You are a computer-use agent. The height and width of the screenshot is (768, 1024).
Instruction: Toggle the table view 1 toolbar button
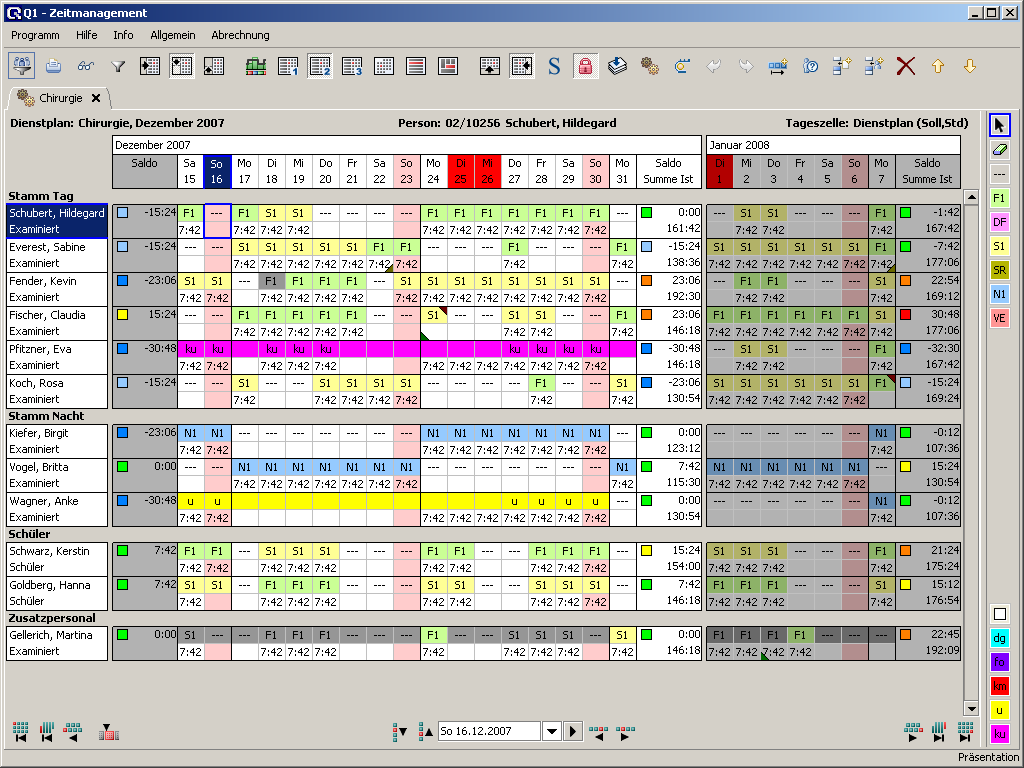(x=288, y=66)
